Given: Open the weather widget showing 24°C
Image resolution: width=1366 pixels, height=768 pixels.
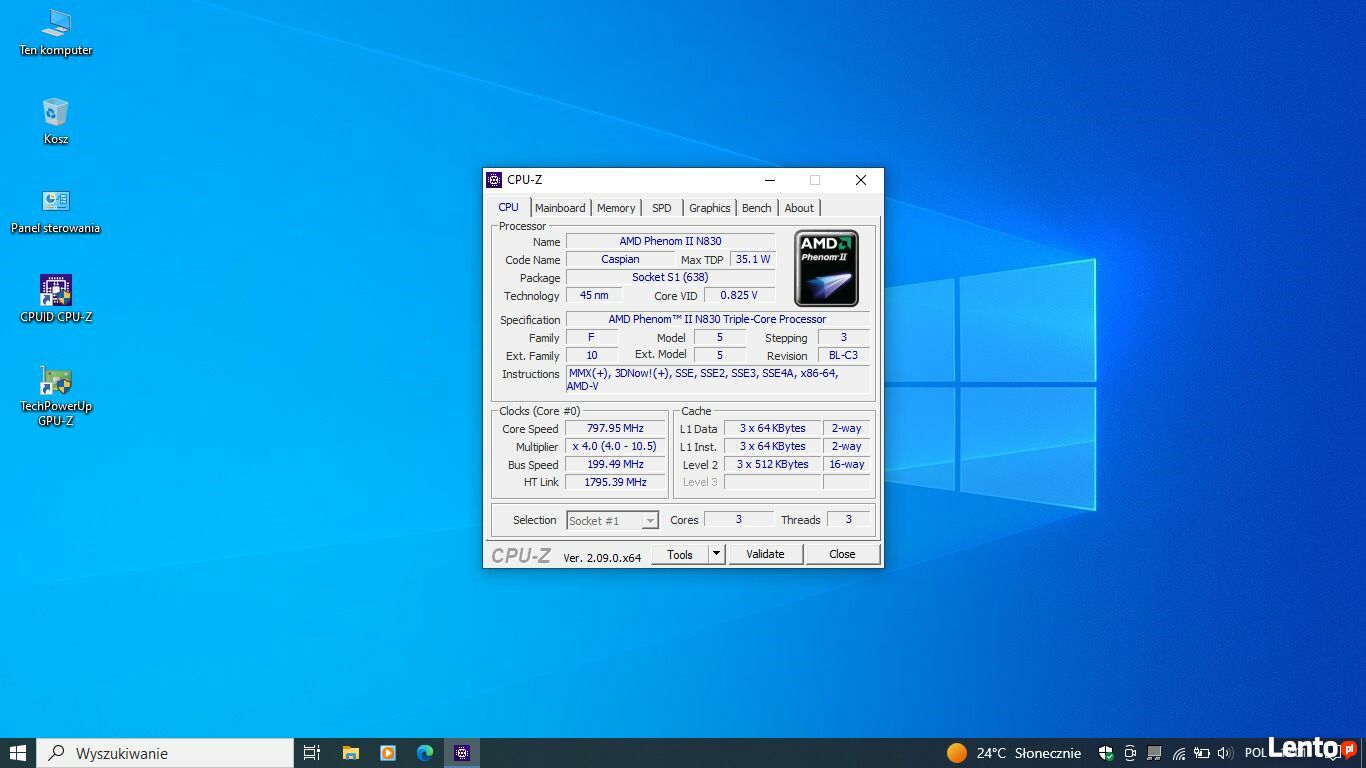Looking at the screenshot, I should (x=1014, y=753).
